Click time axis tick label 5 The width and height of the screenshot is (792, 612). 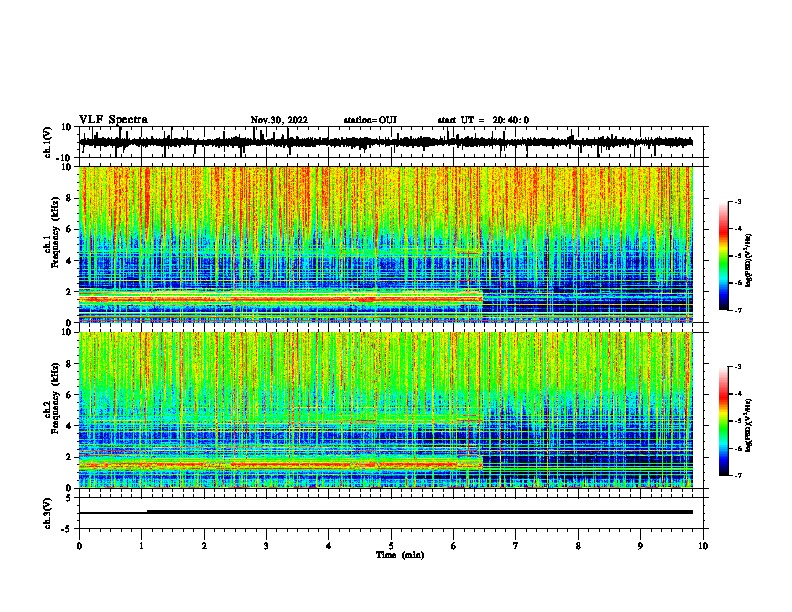391,546
